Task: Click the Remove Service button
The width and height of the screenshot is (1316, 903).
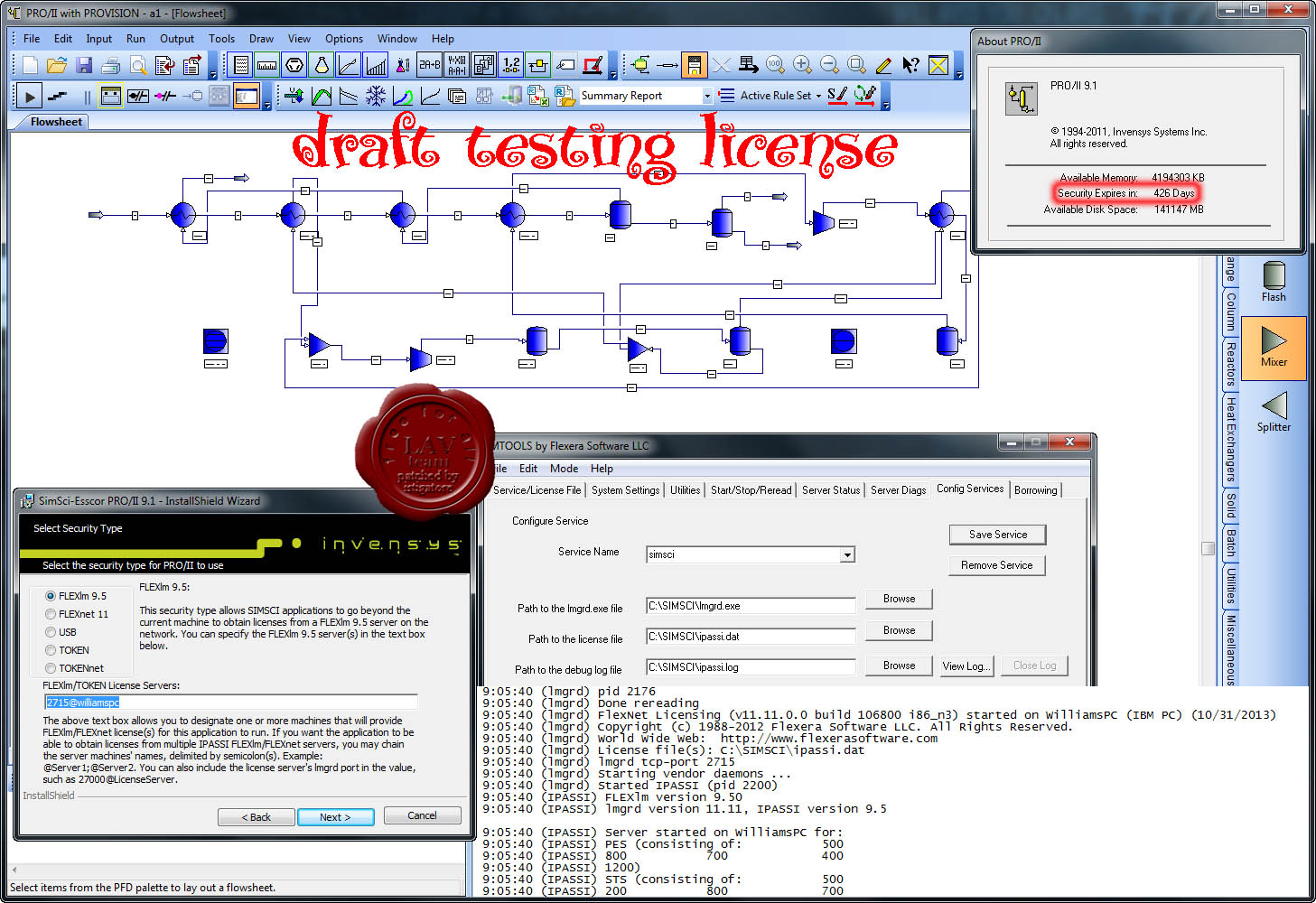Action: (997, 565)
